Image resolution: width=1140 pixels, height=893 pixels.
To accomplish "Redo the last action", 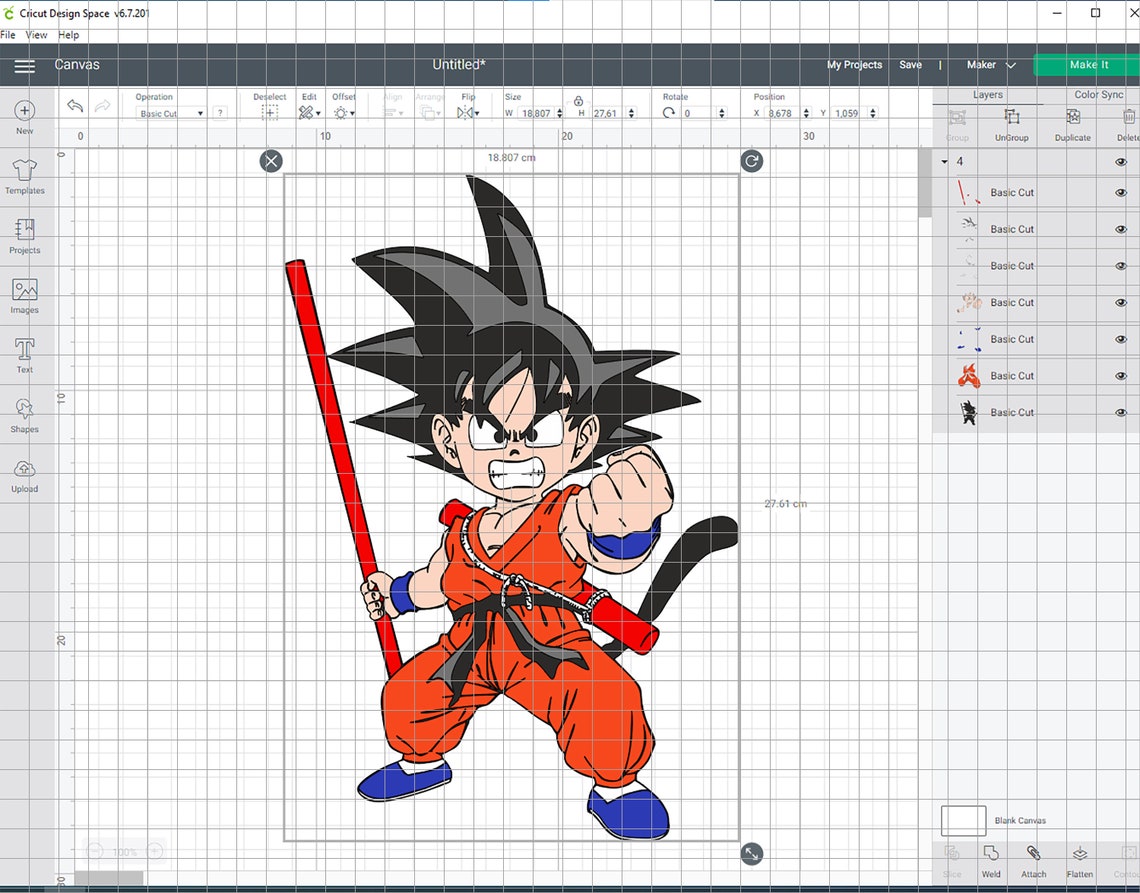I will click(103, 105).
